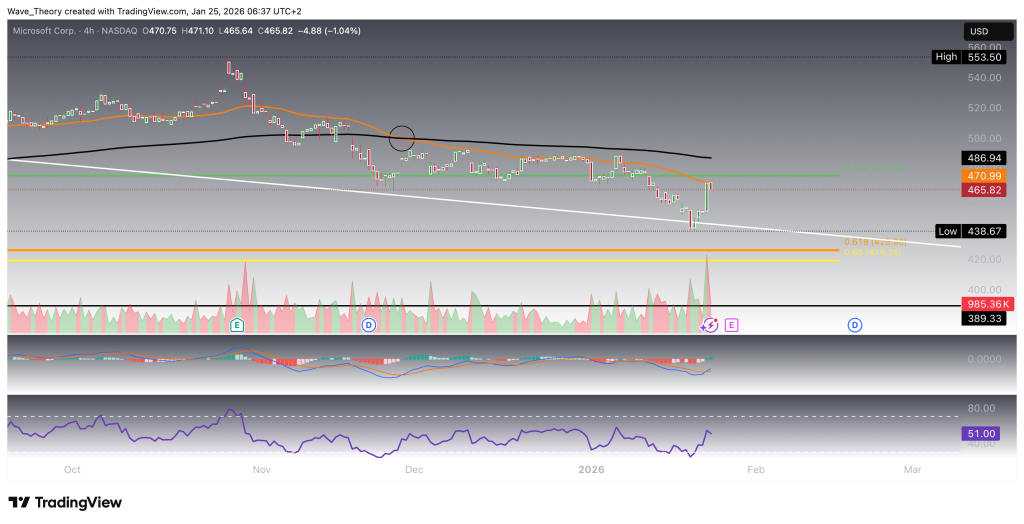This screenshot has height=524, width=1024.
Task: Click the purple lightning event marker
Action: coord(709,325)
